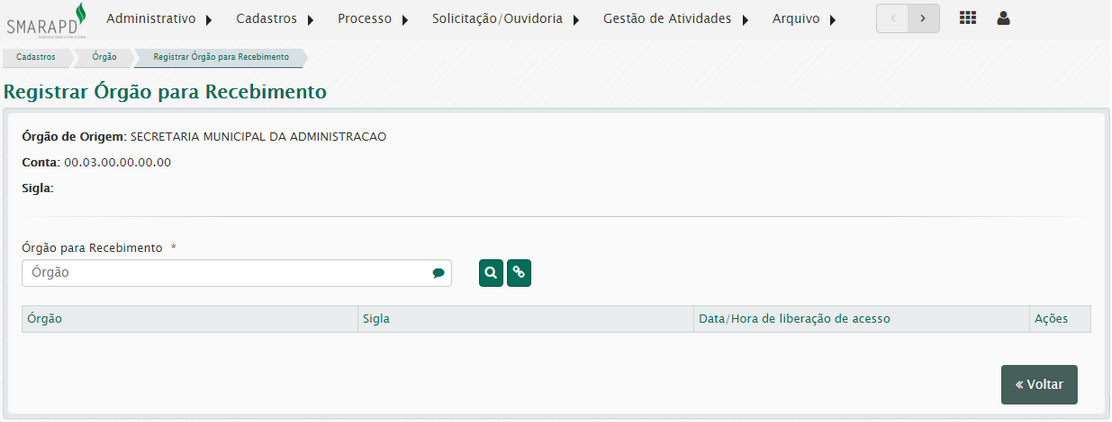
Task: Sort by Data/Hora de liberação de acesso column
Action: pyautogui.click(x=794, y=319)
